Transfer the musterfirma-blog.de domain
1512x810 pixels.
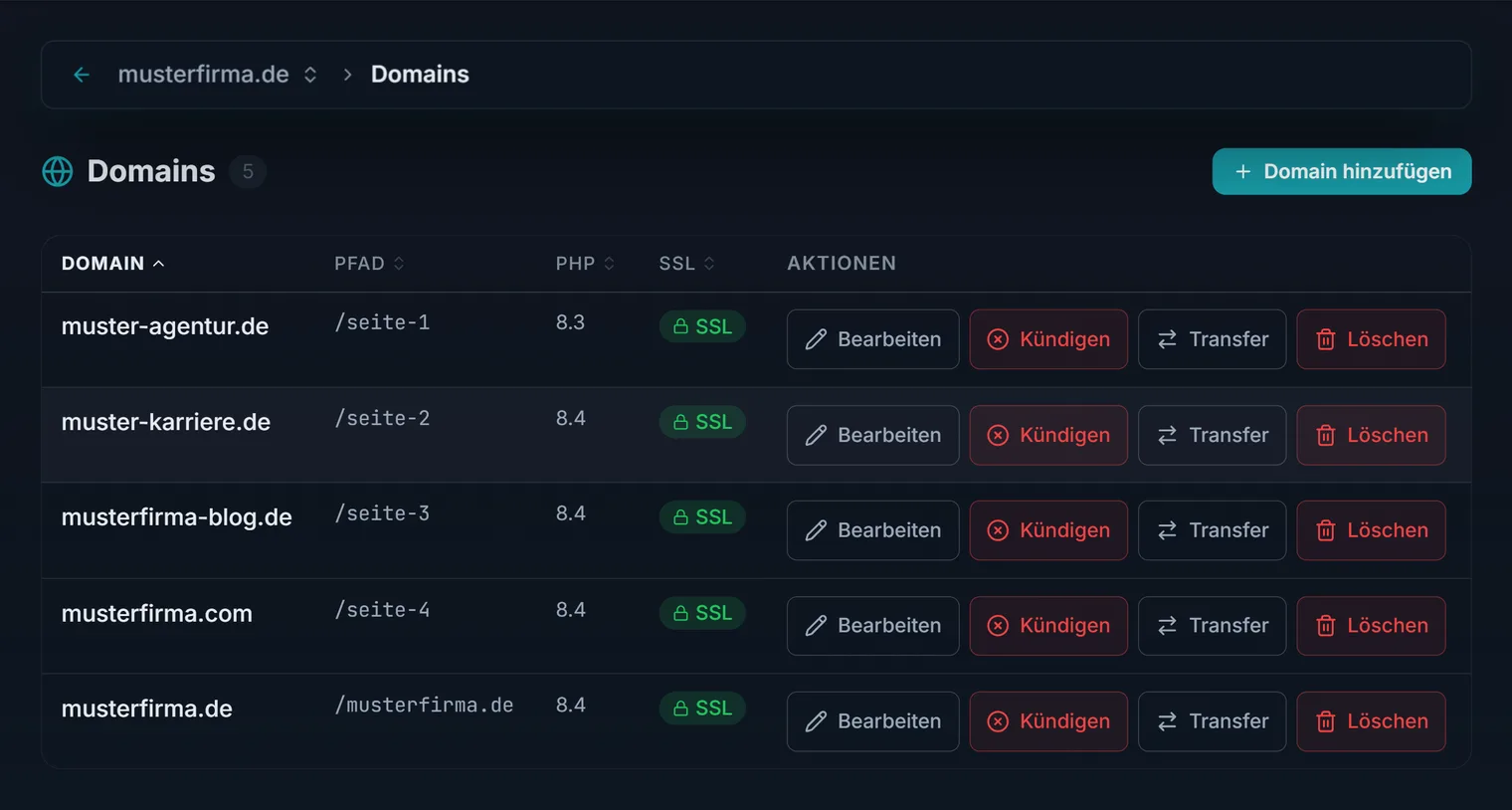click(x=1212, y=530)
